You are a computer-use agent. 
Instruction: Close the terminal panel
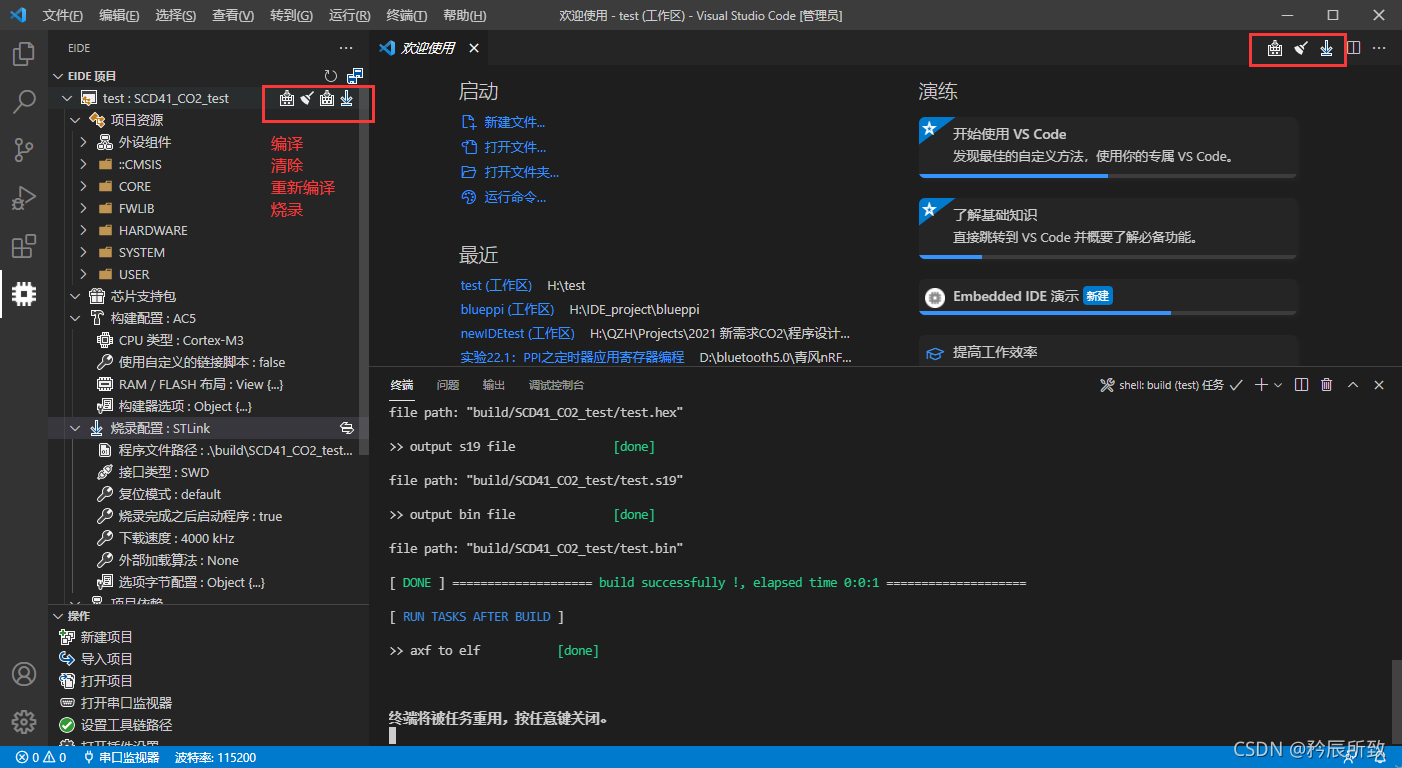(x=1379, y=385)
